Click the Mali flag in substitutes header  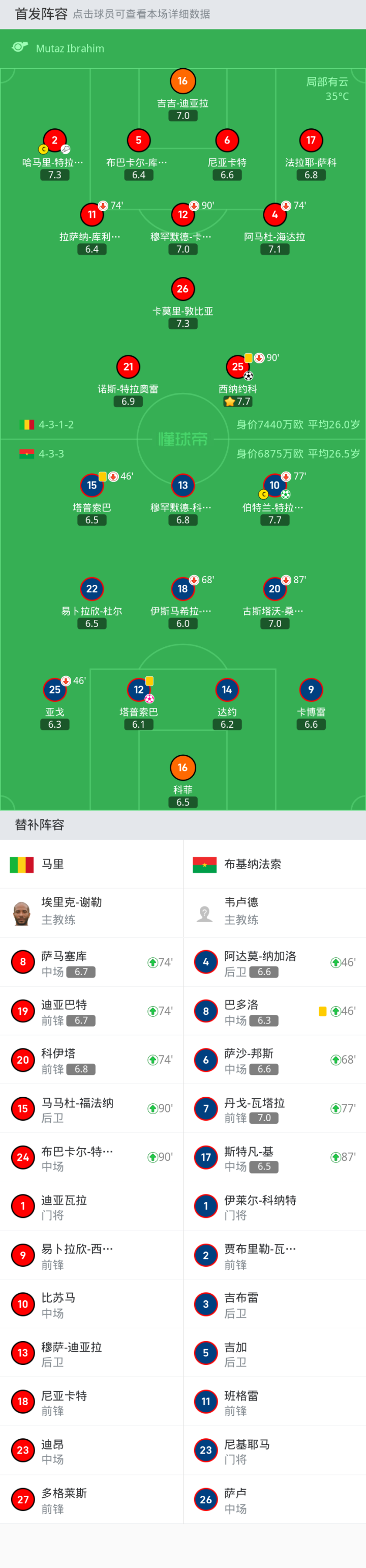(22, 864)
